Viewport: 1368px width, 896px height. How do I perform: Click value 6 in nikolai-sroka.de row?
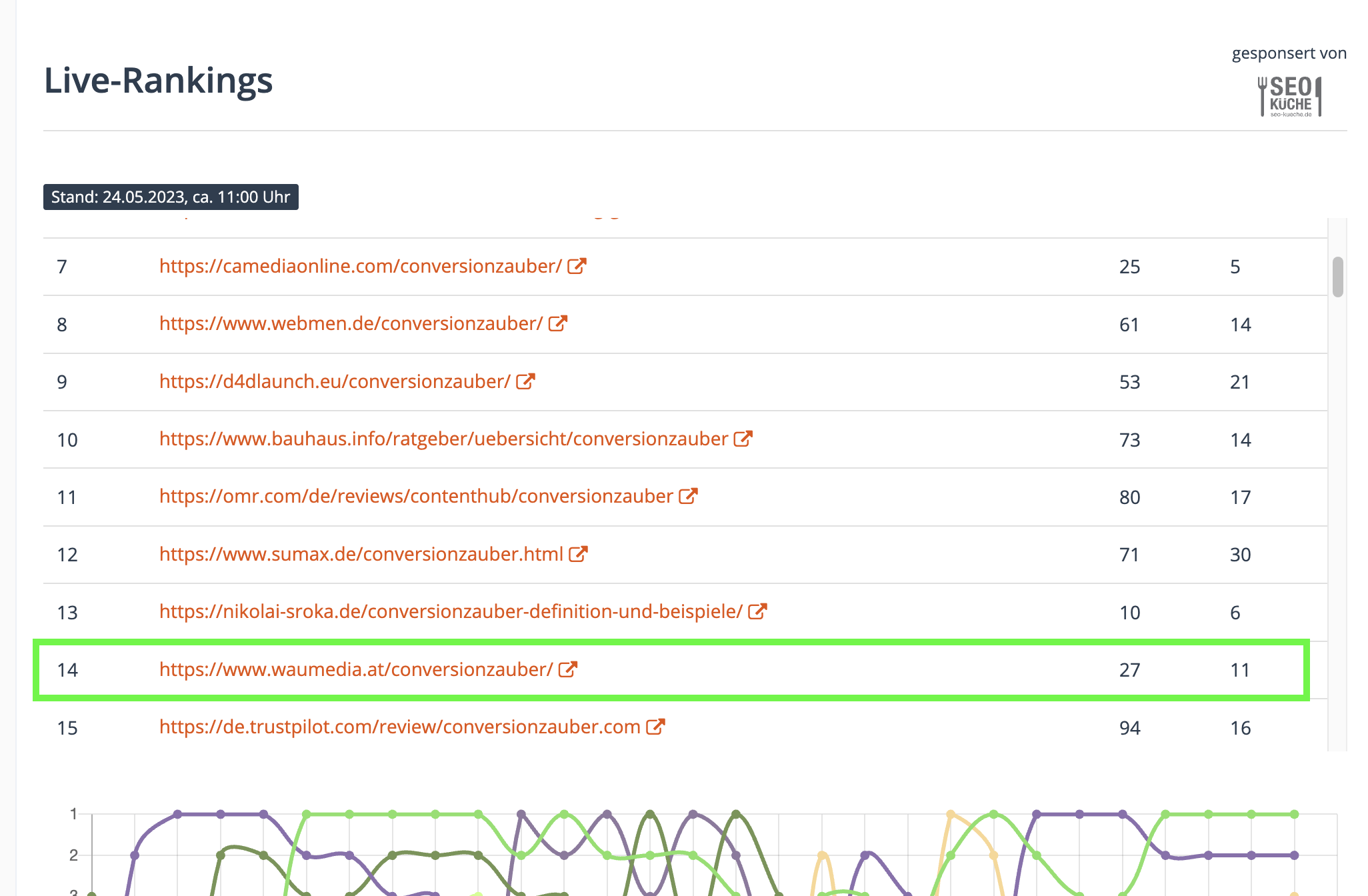pos(1235,613)
